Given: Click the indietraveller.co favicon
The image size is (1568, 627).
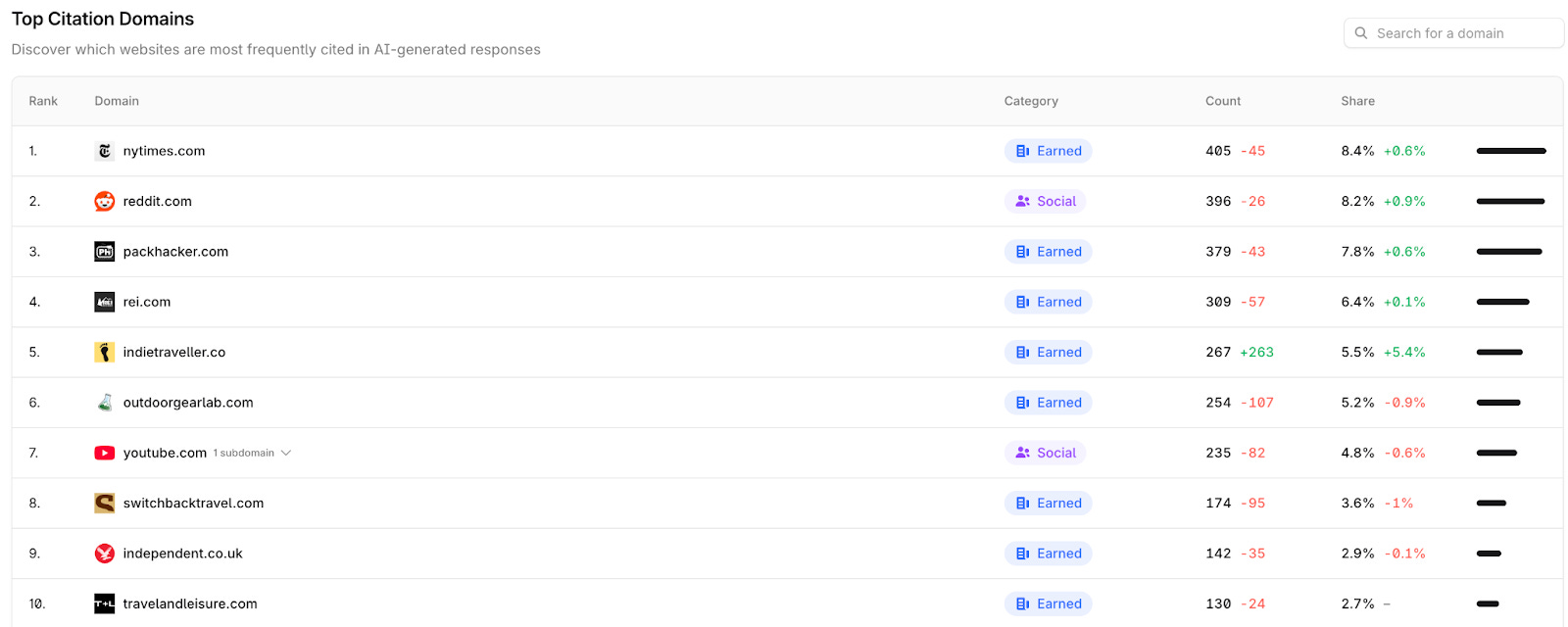Looking at the screenshot, I should [104, 352].
